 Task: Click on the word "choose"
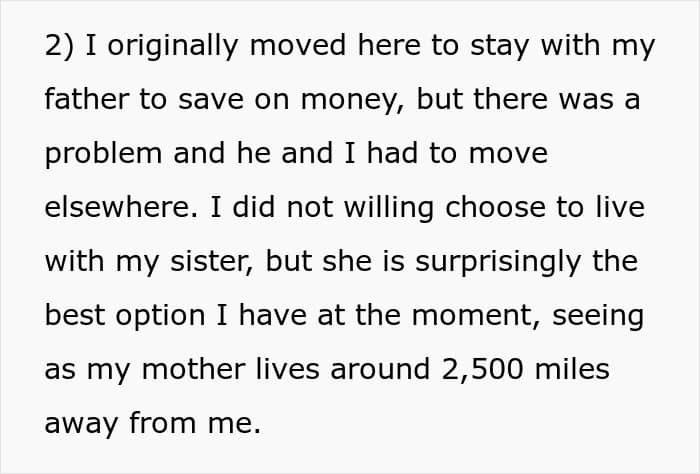(496, 207)
